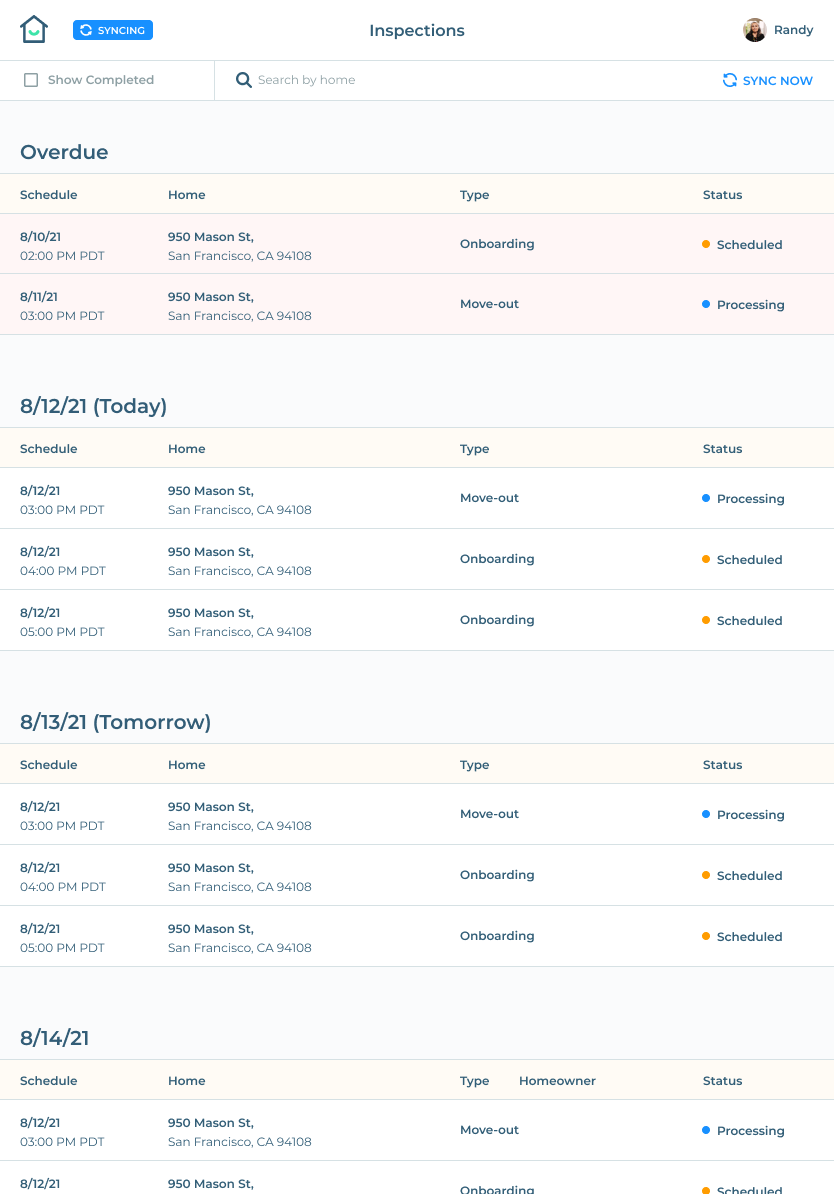
Task: Click Randy's profile avatar
Action: click(x=755, y=30)
